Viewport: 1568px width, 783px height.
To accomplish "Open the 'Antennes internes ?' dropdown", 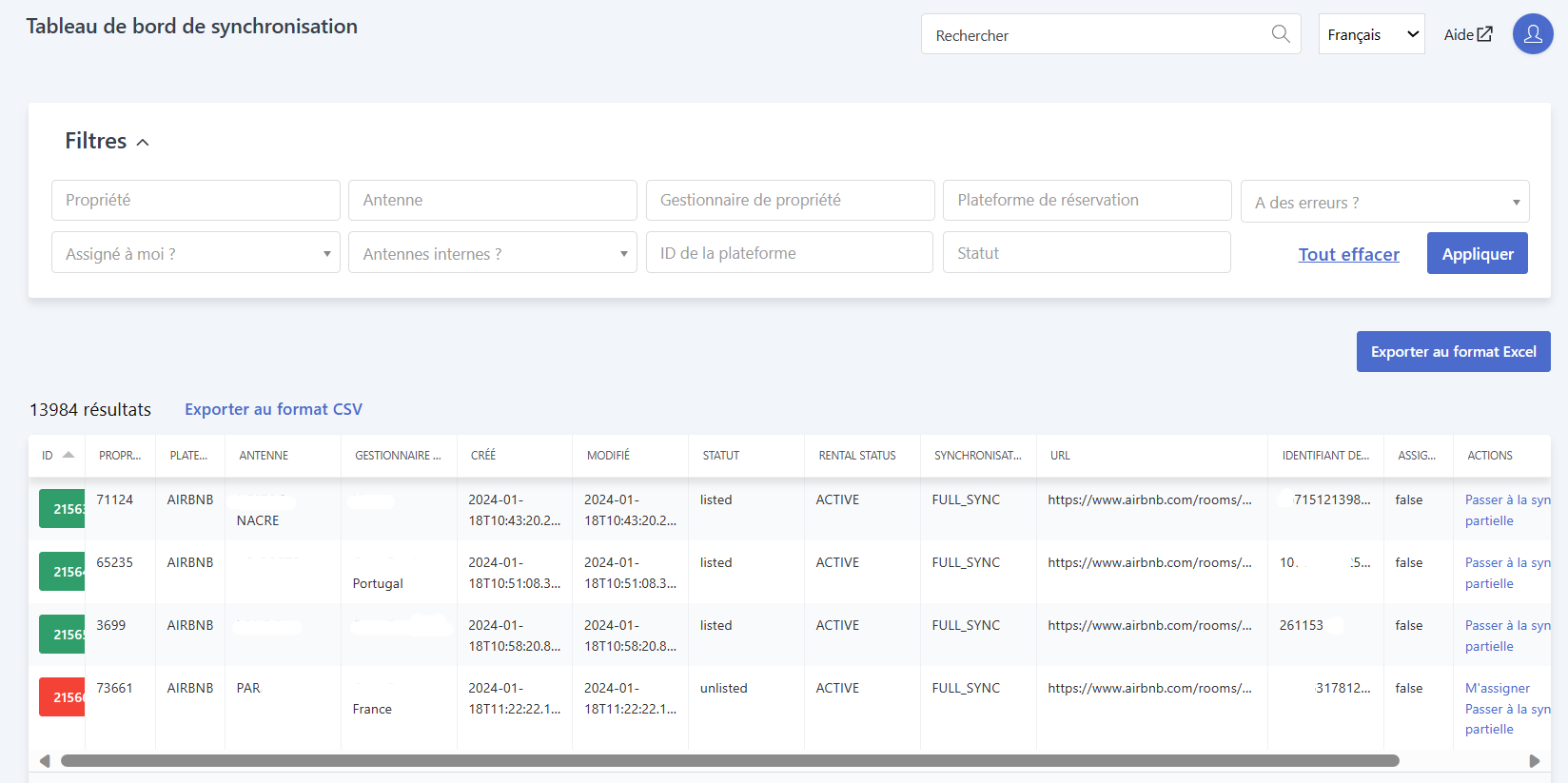I will [493, 253].
